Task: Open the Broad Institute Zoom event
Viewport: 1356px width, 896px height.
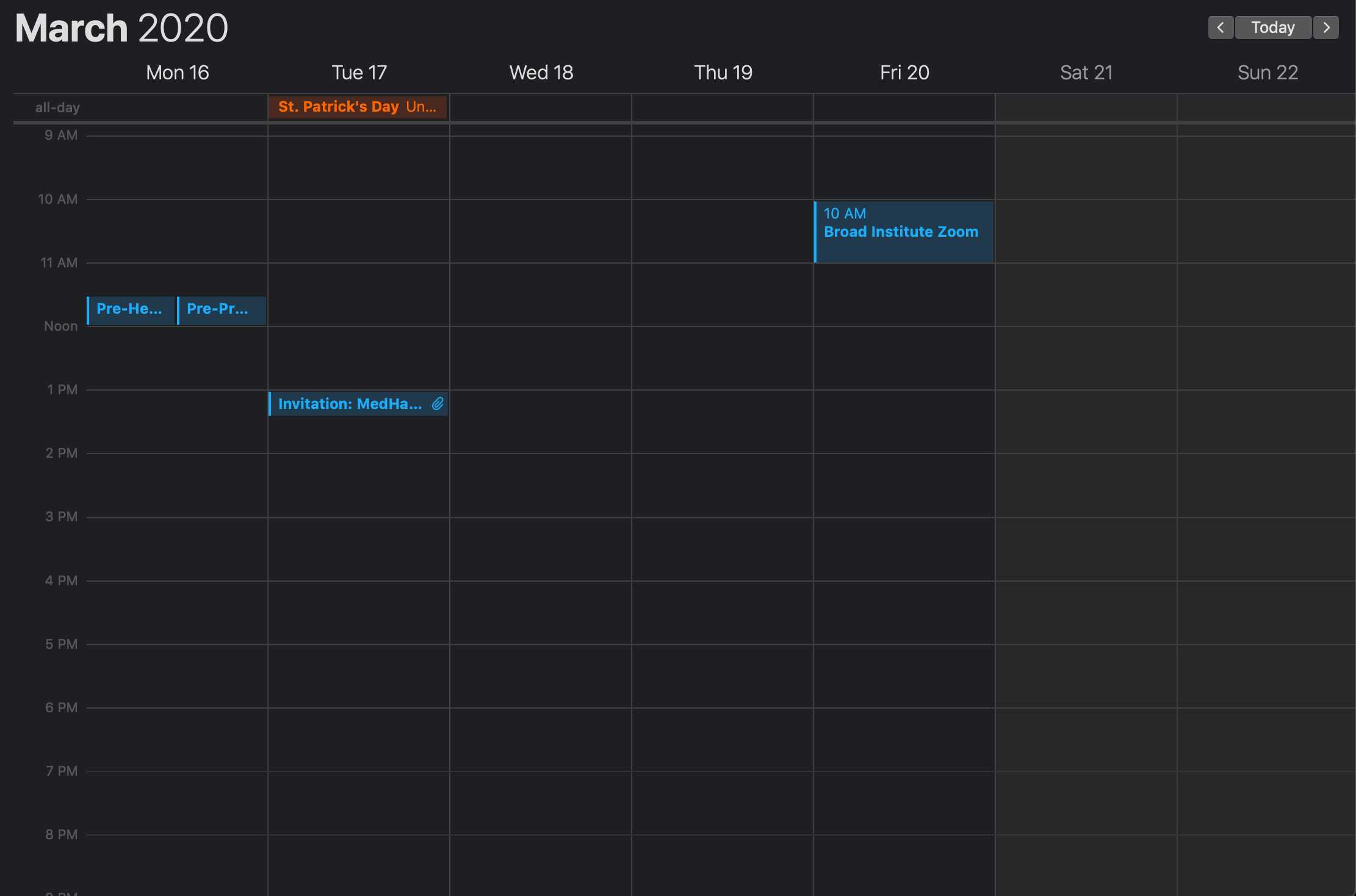Action: pyautogui.click(x=903, y=232)
